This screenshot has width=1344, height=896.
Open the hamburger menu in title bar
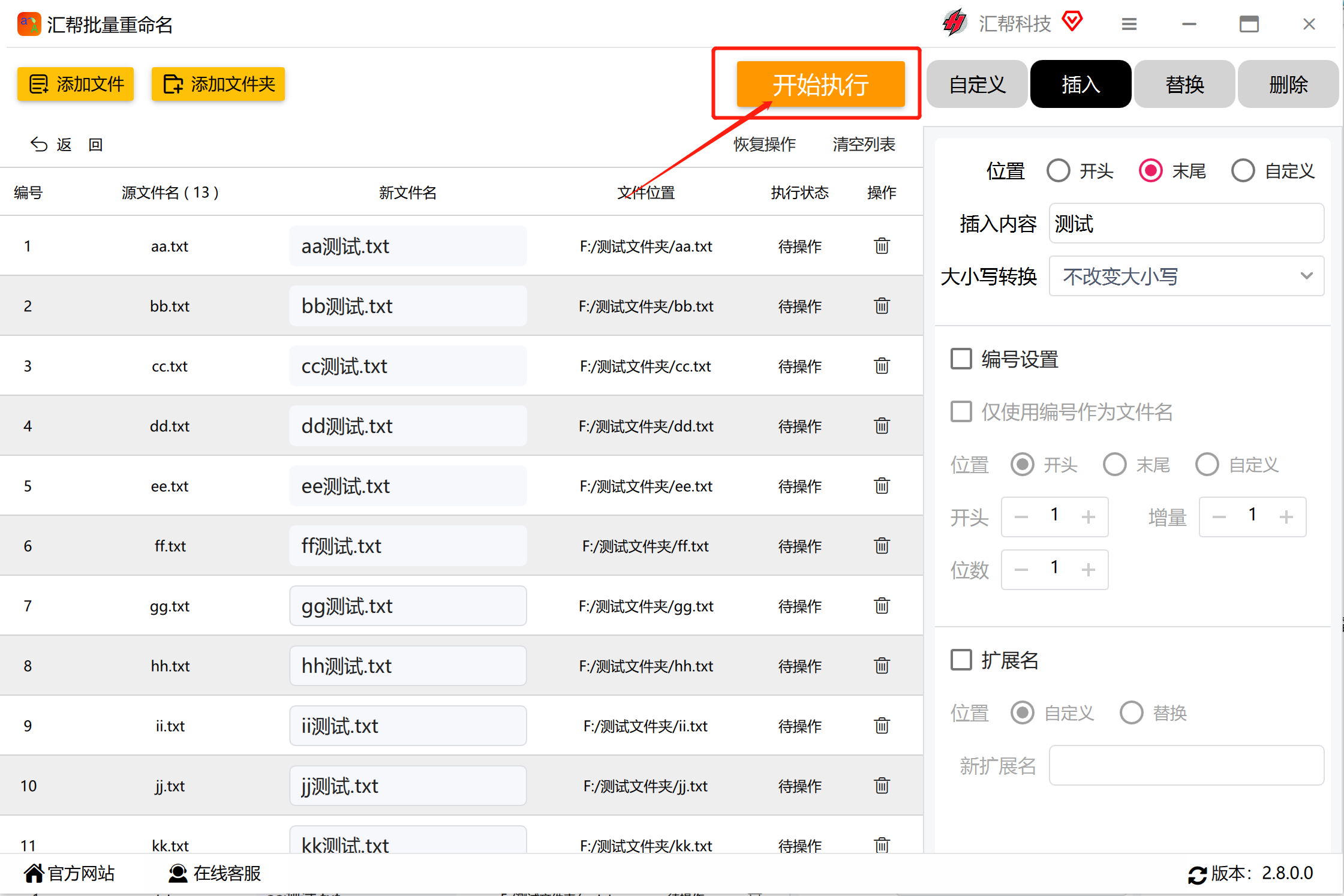click(x=1129, y=24)
